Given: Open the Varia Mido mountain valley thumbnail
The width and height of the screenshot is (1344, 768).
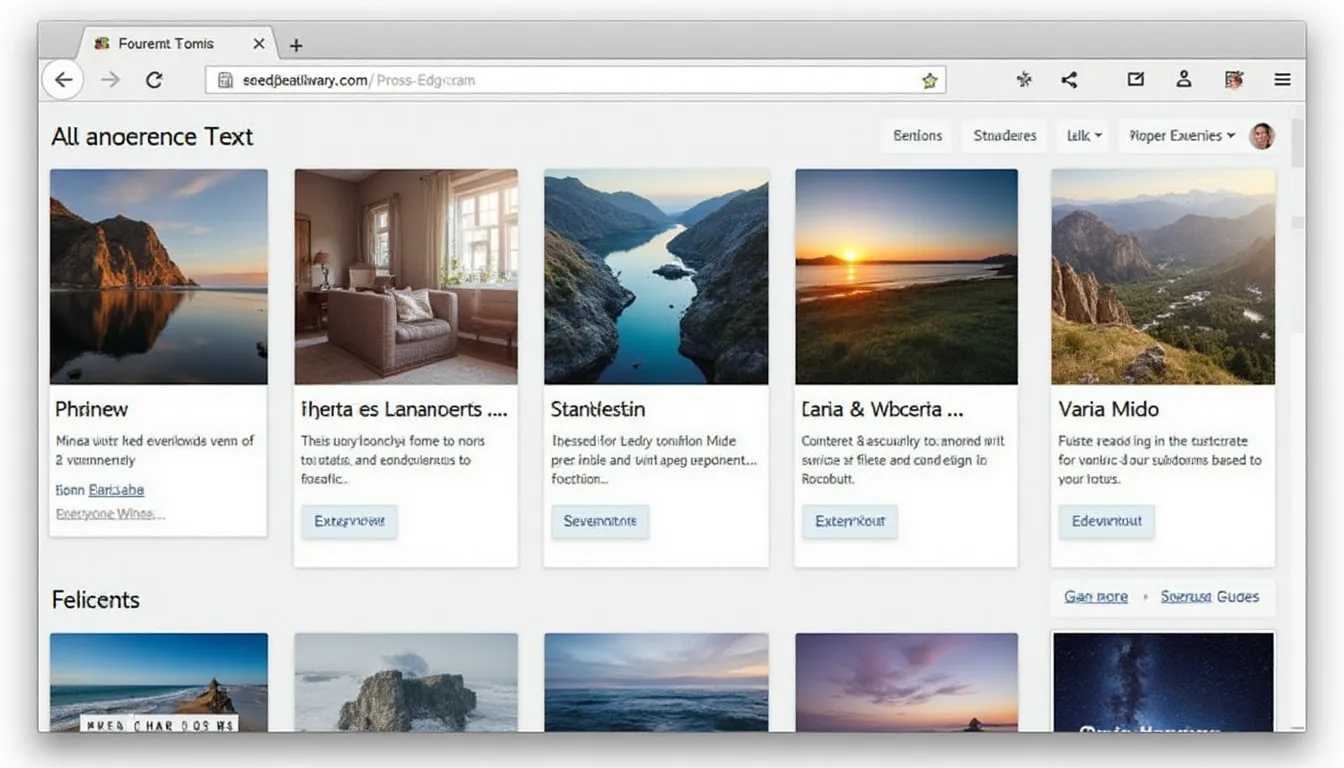Looking at the screenshot, I should click(1163, 277).
